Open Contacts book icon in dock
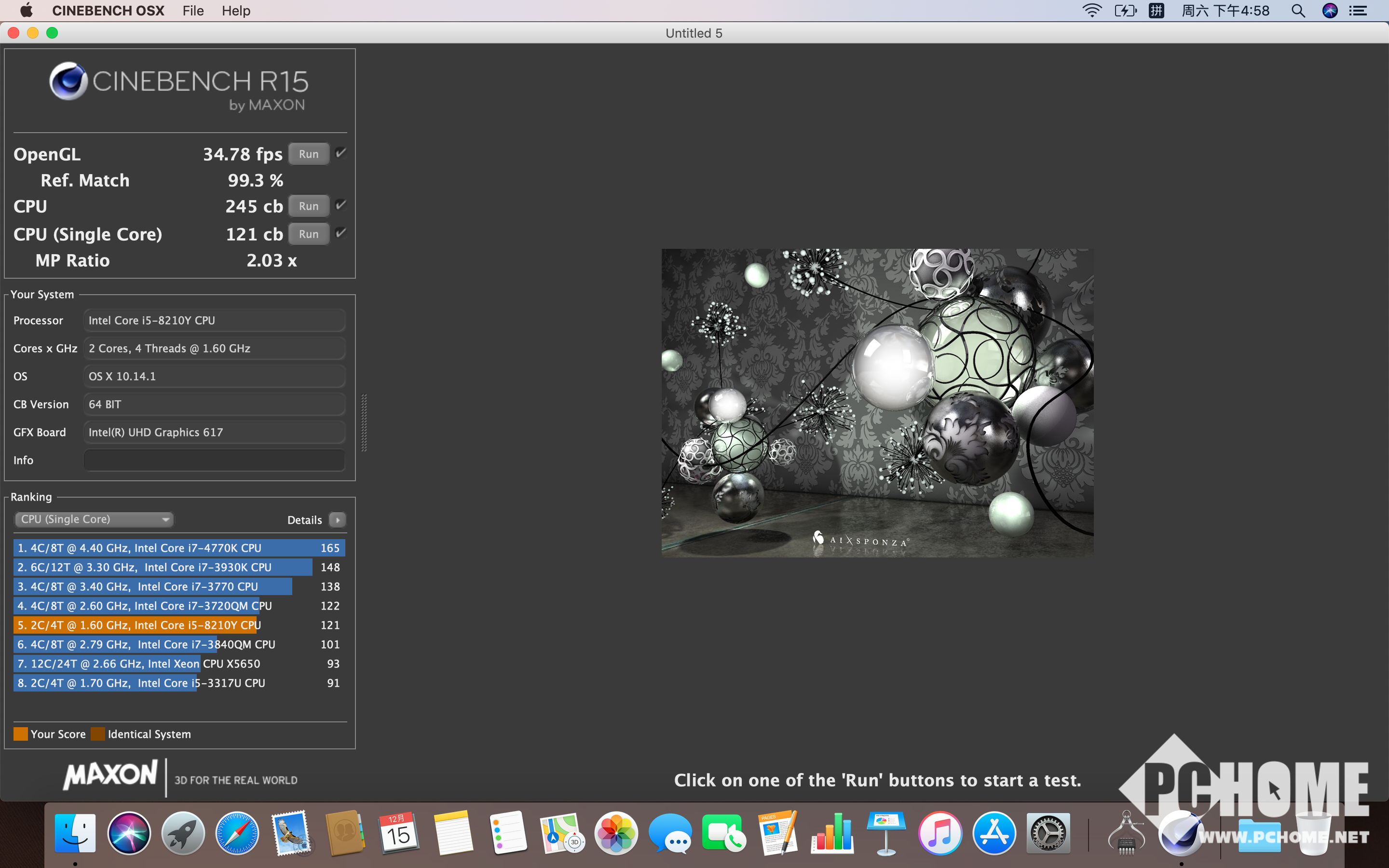This screenshot has height=868, width=1389. pos(345,833)
